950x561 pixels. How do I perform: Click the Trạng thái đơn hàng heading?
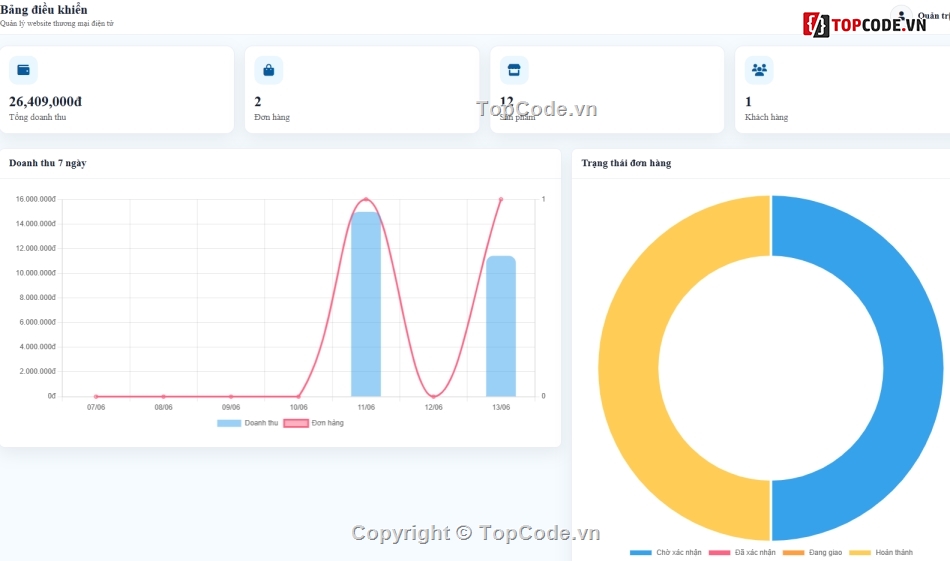pyautogui.click(x=626, y=163)
